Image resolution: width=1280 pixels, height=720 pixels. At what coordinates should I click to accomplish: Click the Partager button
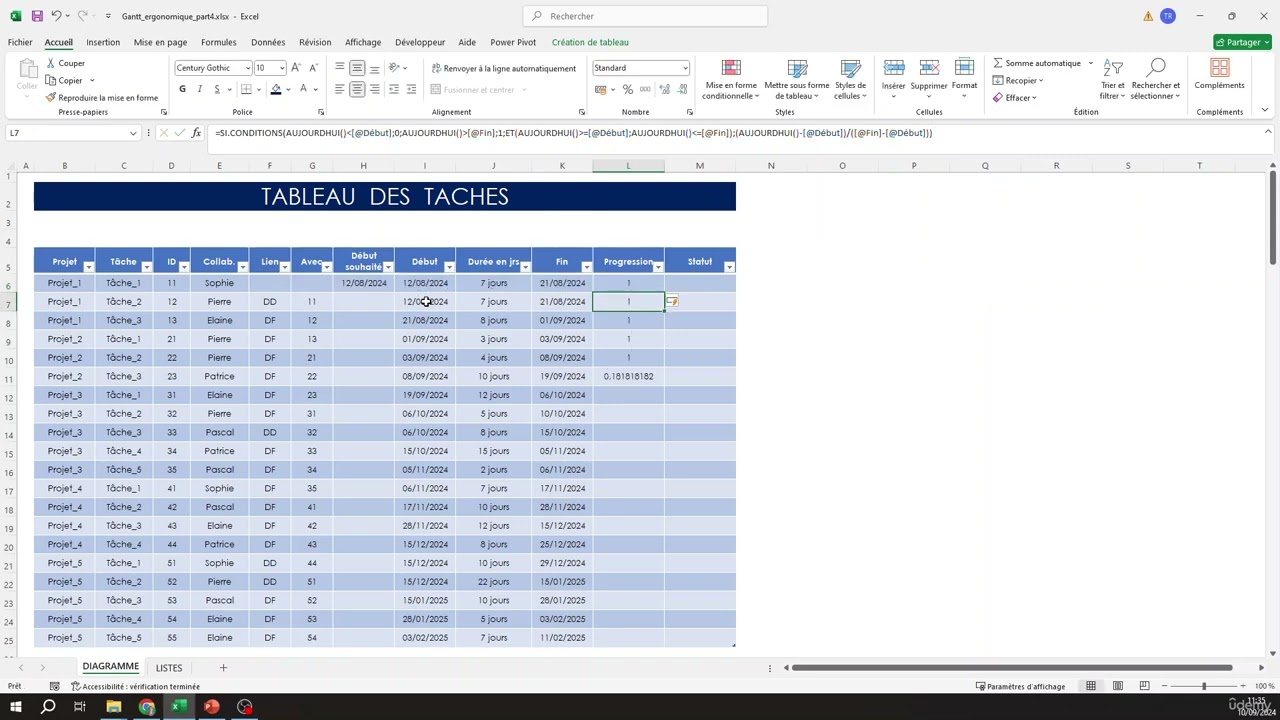click(1242, 42)
